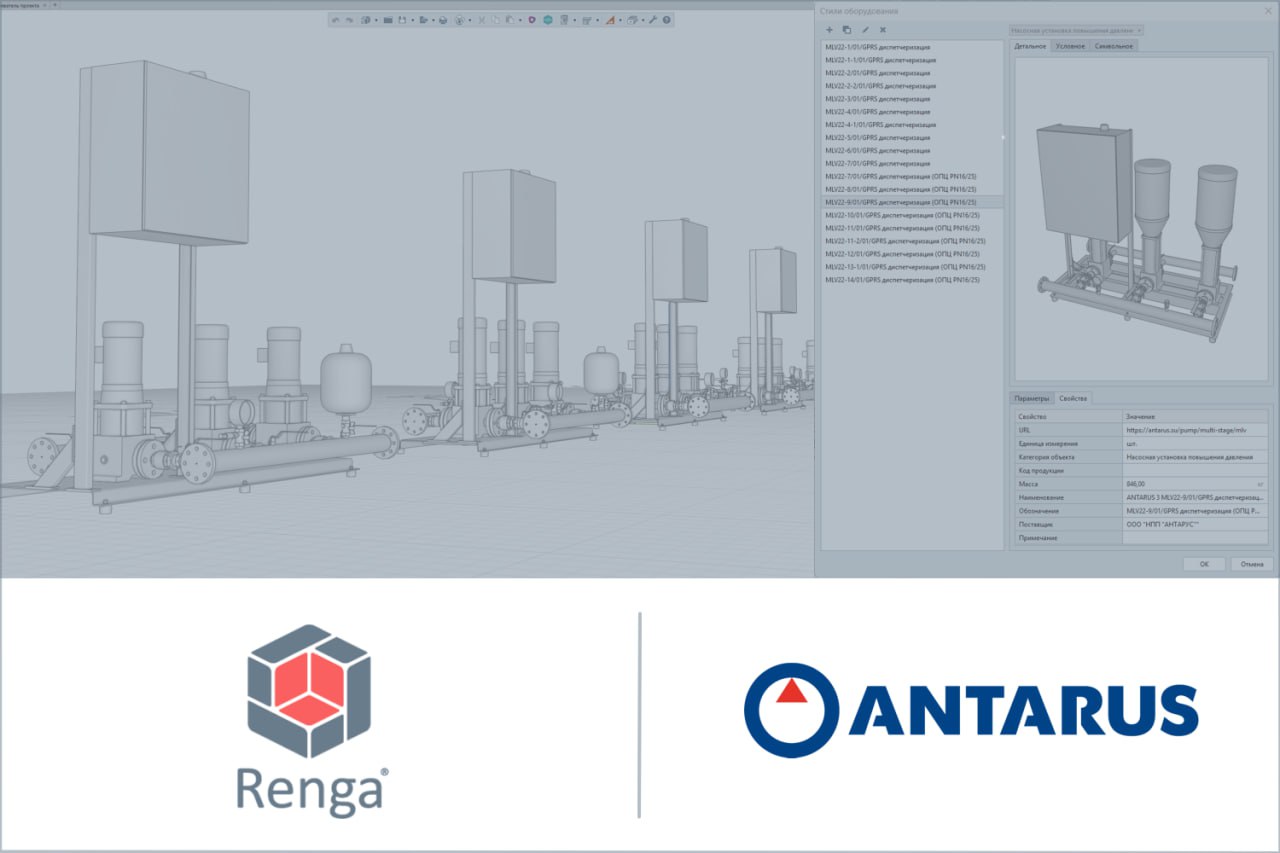Duplicate the selected equipment style
The image size is (1280, 853).
click(847, 30)
